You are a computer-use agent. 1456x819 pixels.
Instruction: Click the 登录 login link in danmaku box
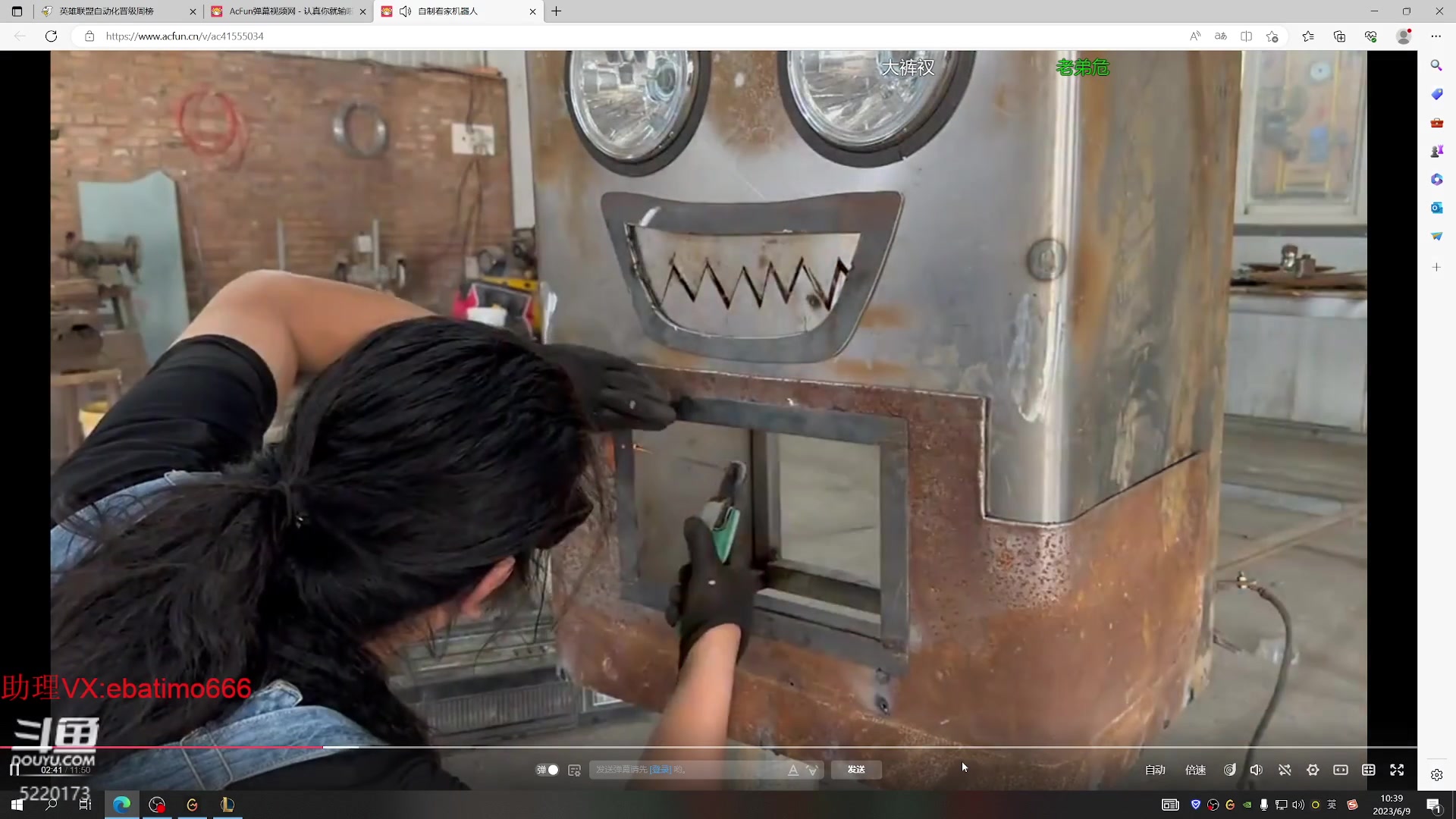pos(661,770)
